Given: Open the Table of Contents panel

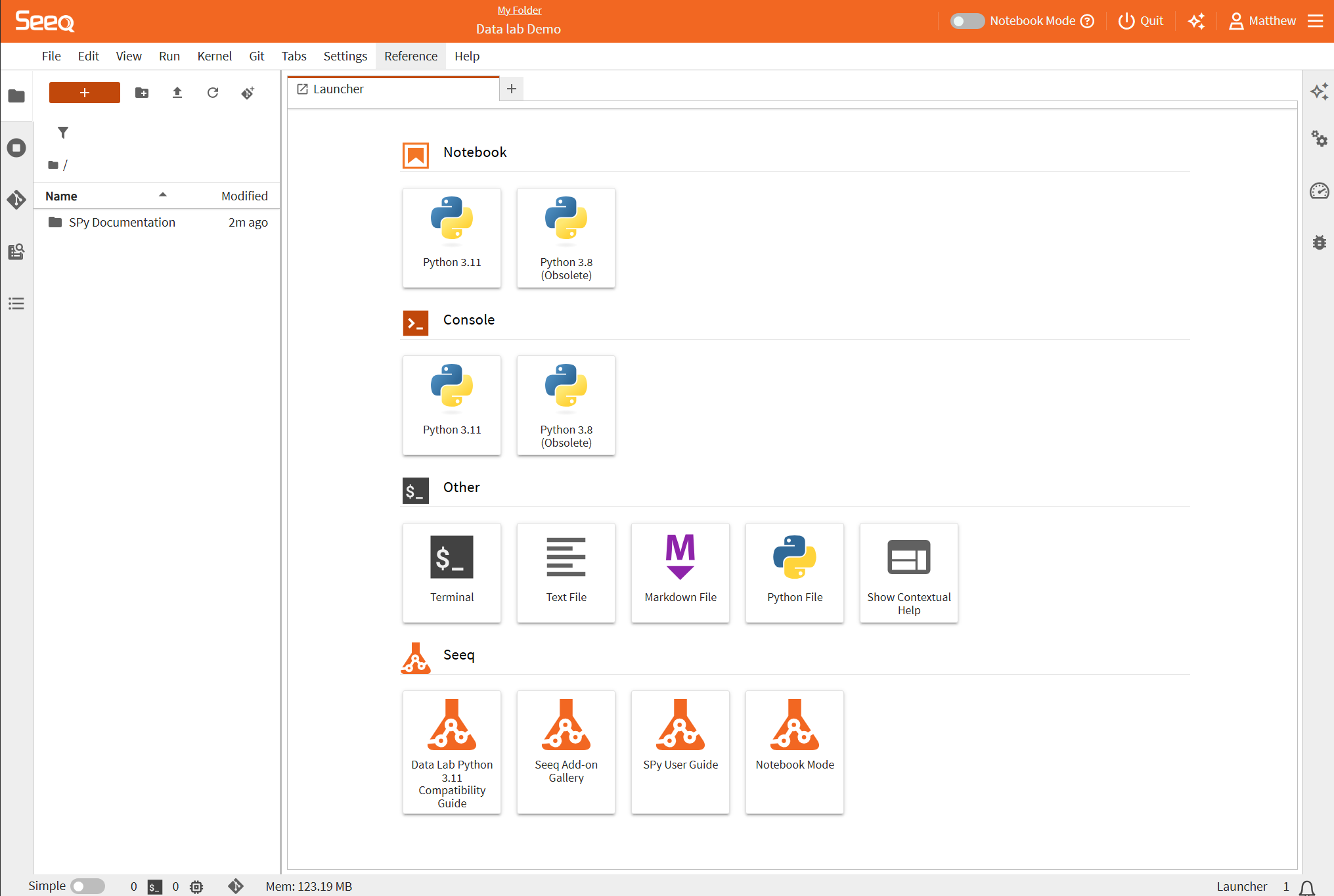Looking at the screenshot, I should click(x=16, y=303).
